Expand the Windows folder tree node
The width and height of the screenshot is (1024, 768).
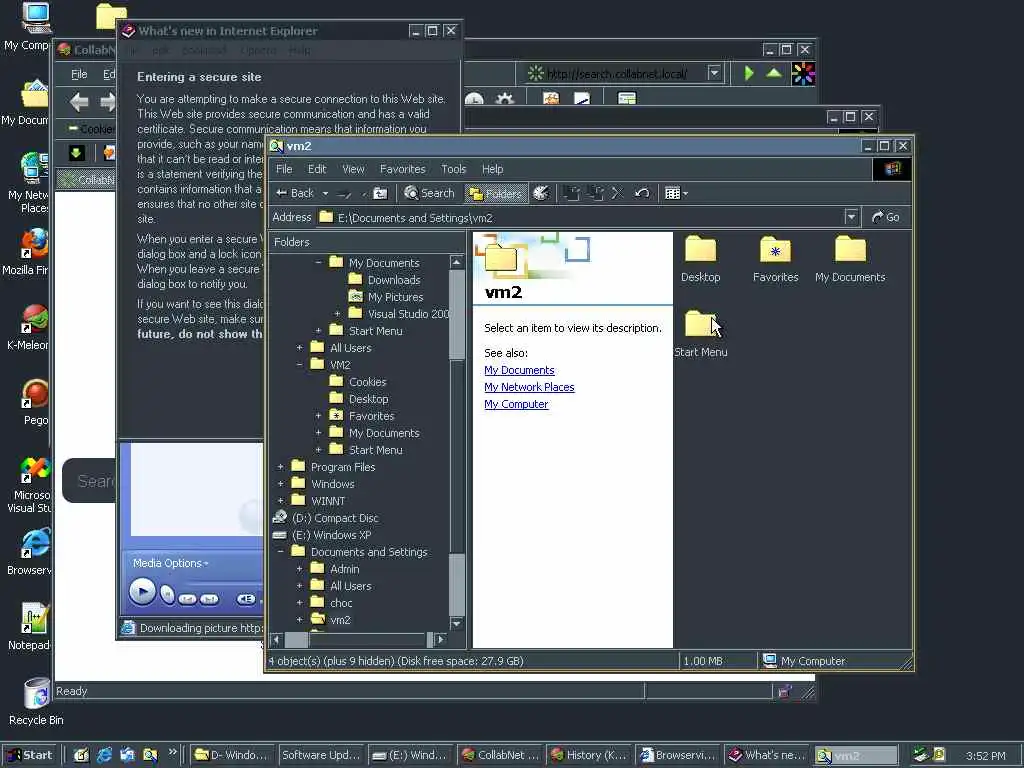(280, 484)
